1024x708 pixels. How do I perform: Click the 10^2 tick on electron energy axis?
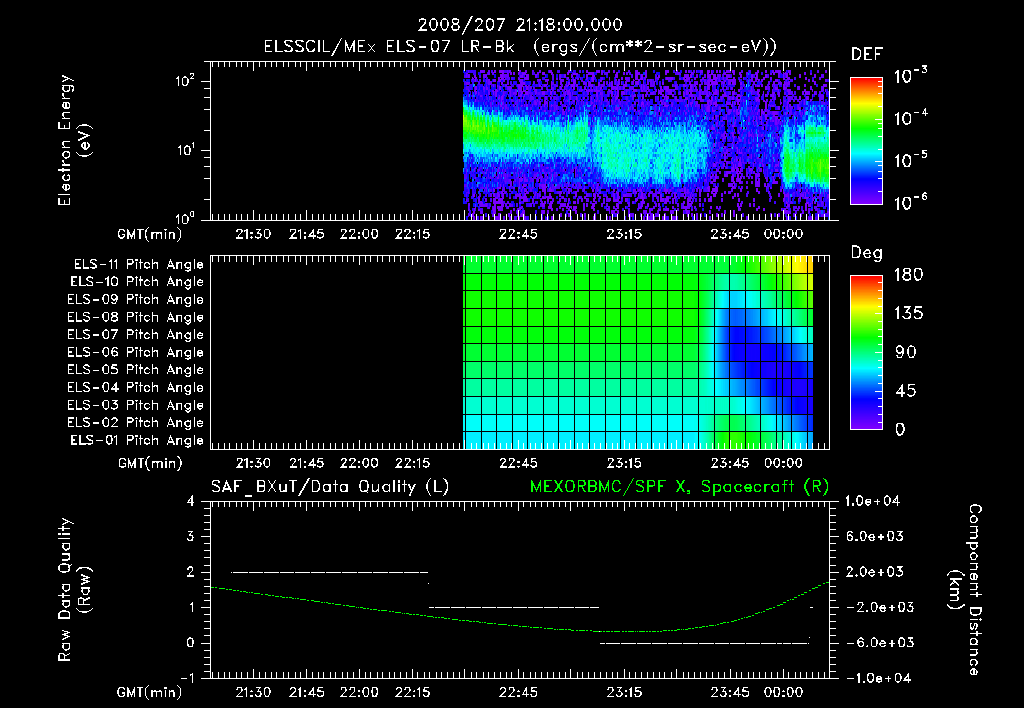pyautogui.click(x=185, y=81)
